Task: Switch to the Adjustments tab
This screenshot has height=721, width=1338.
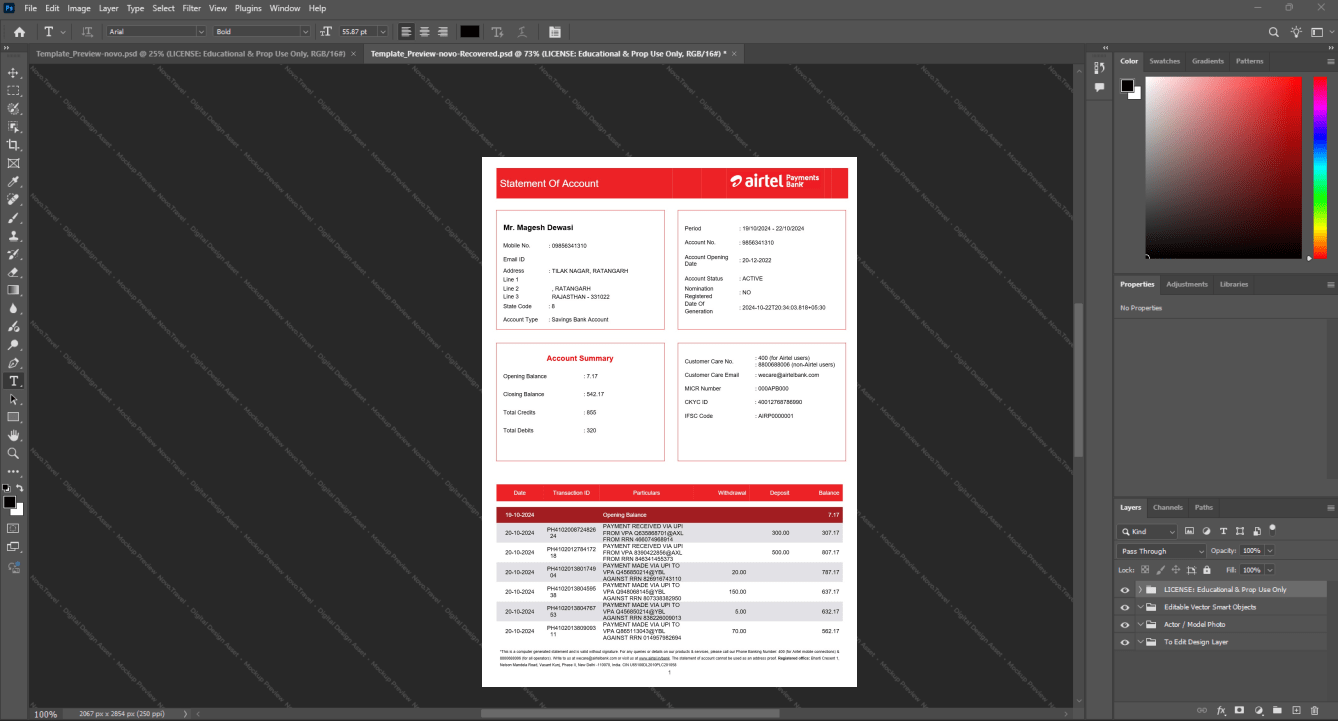Action: pyautogui.click(x=1187, y=284)
